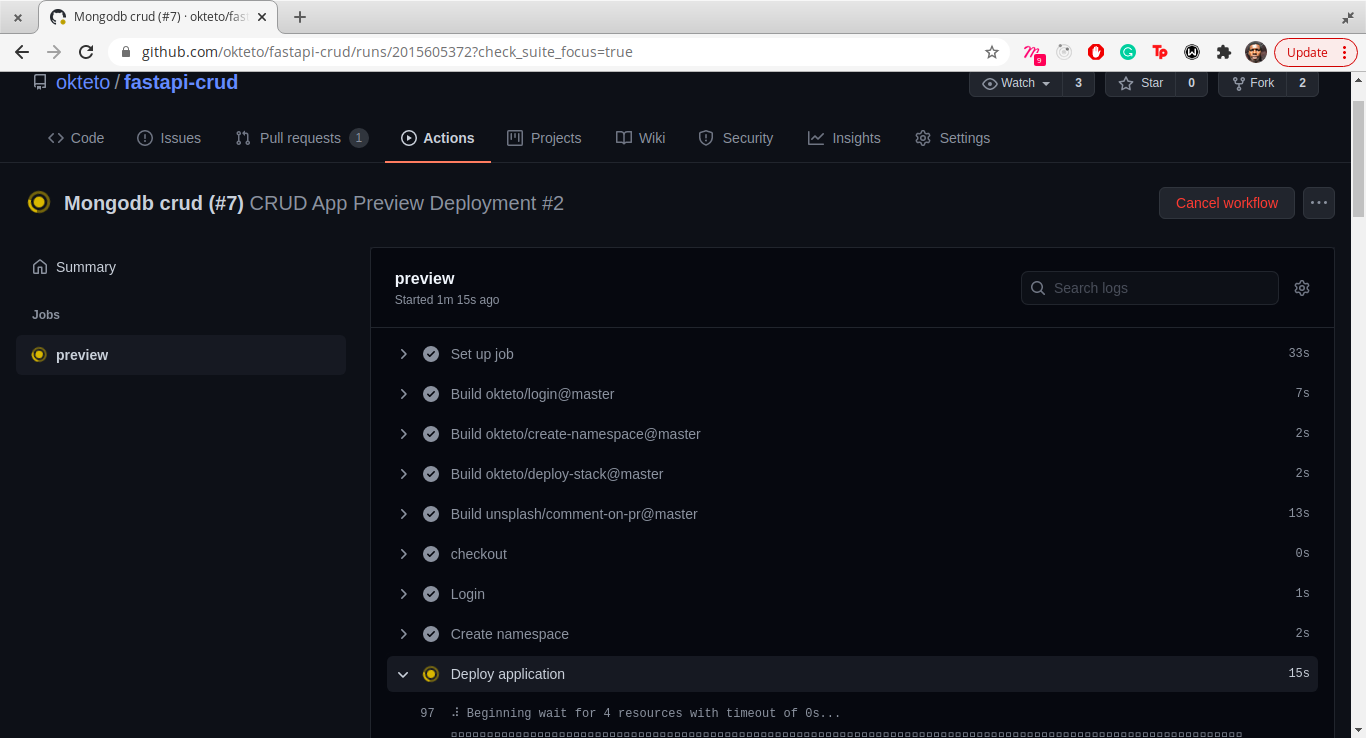This screenshot has width=1366, height=738.
Task: Expand the checkout step
Action: [x=404, y=554]
